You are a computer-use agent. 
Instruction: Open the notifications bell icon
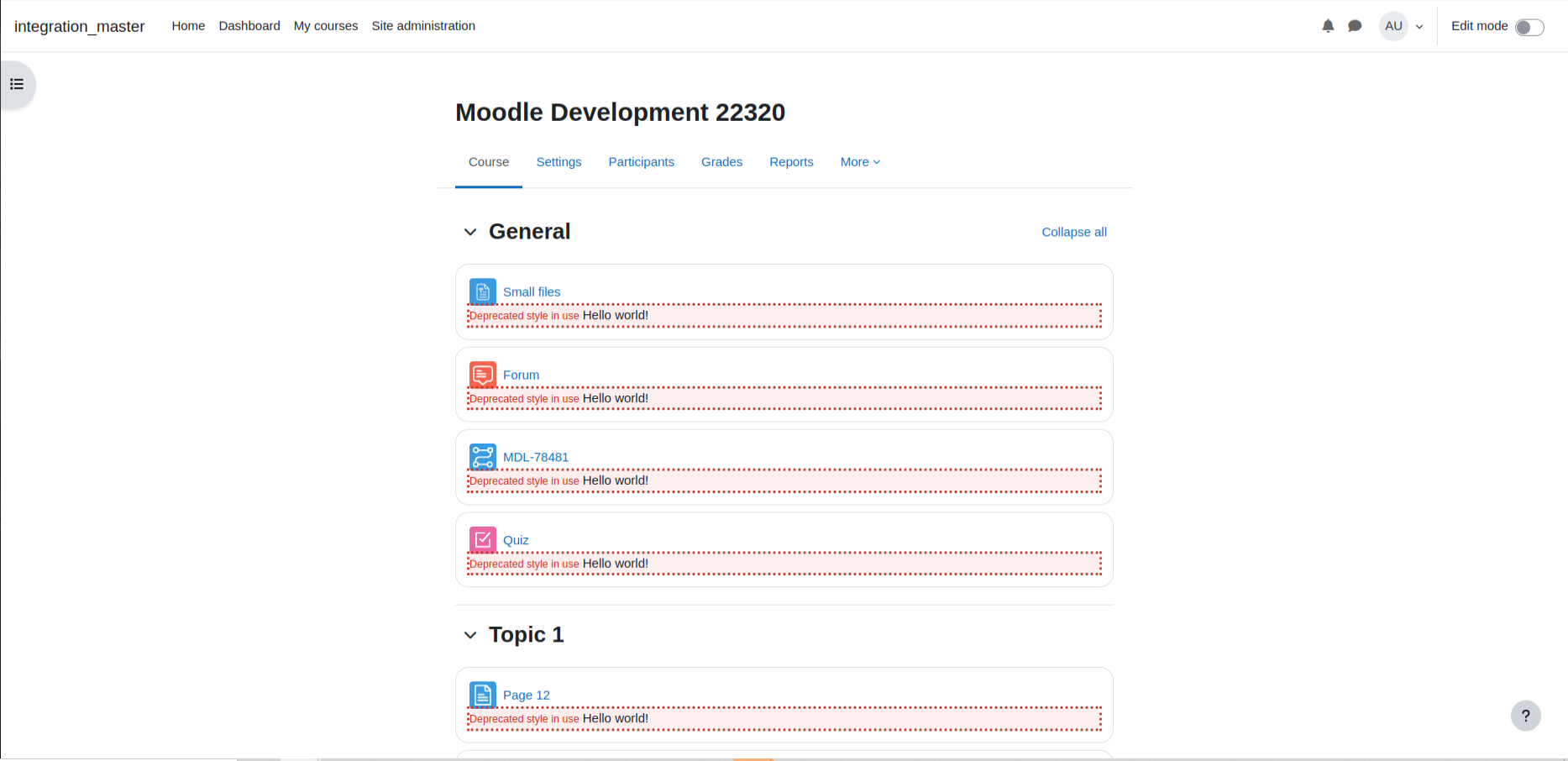click(1328, 26)
